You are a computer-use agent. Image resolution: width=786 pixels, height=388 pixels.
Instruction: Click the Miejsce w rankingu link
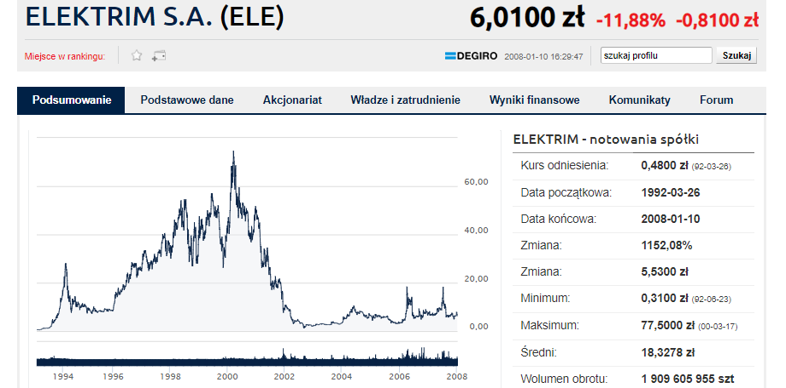[65, 56]
